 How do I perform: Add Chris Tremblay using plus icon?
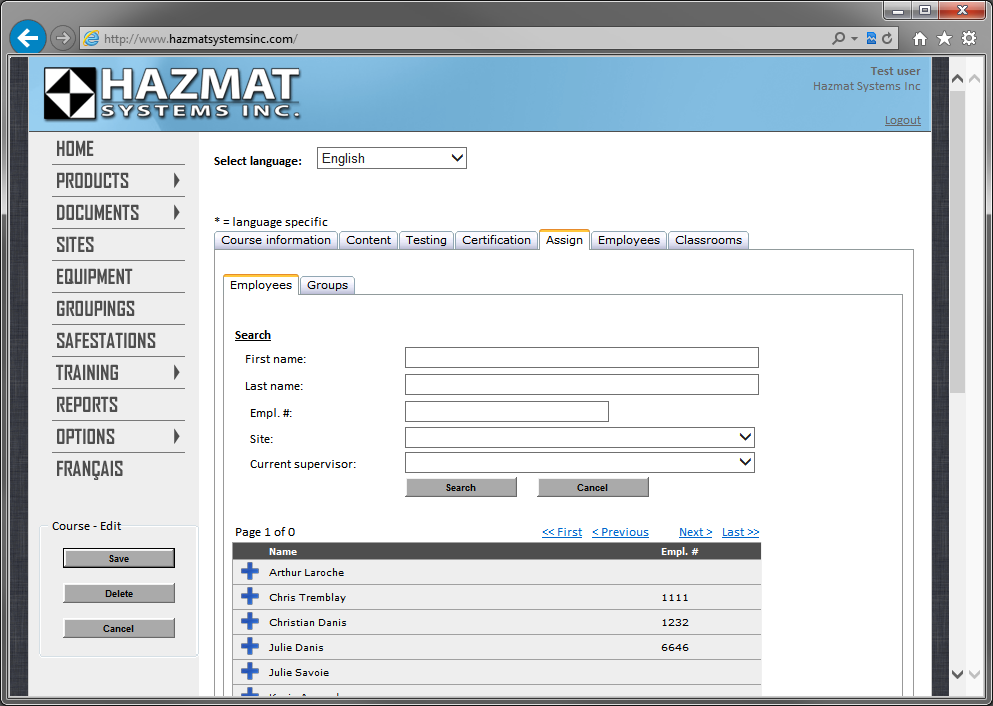click(250, 597)
